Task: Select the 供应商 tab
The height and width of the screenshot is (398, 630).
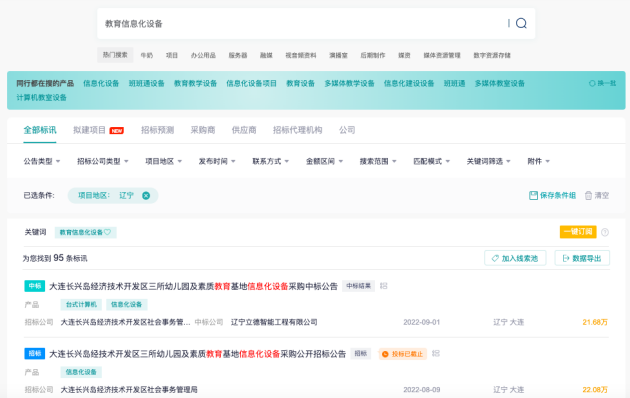Action: click(244, 130)
